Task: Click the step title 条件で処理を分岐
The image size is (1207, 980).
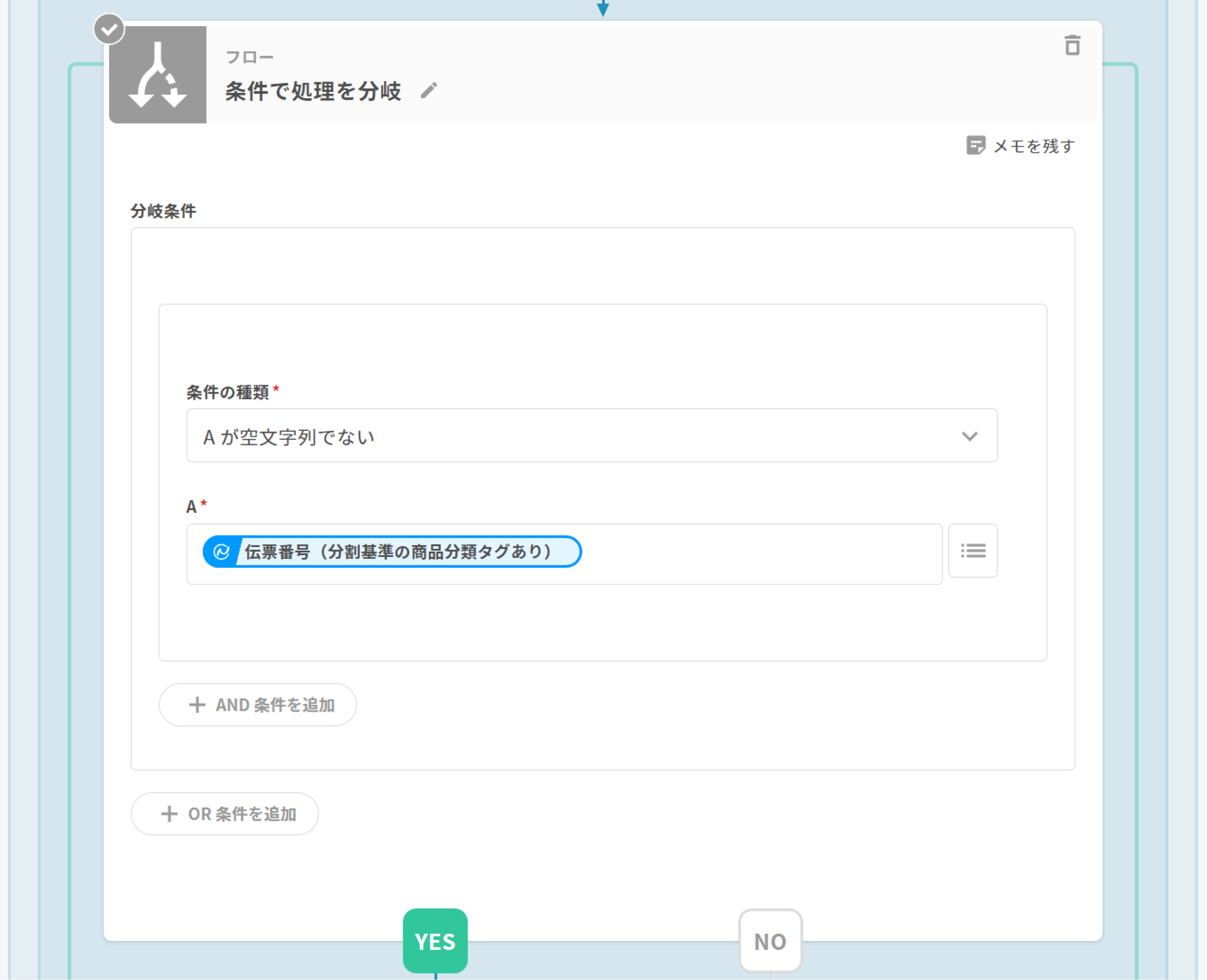Action: click(x=314, y=91)
